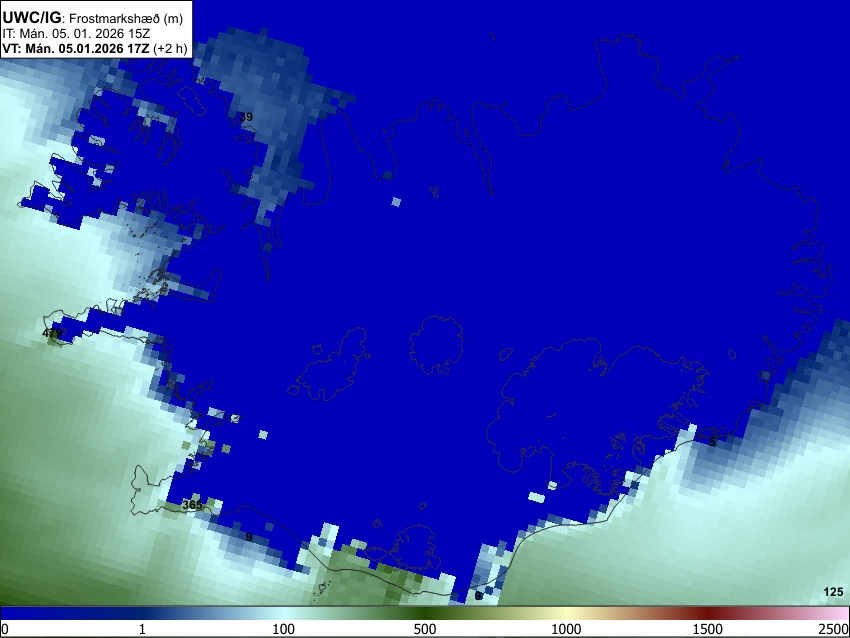Click the legend tick label 2500
850x638 pixels.
(x=834, y=629)
